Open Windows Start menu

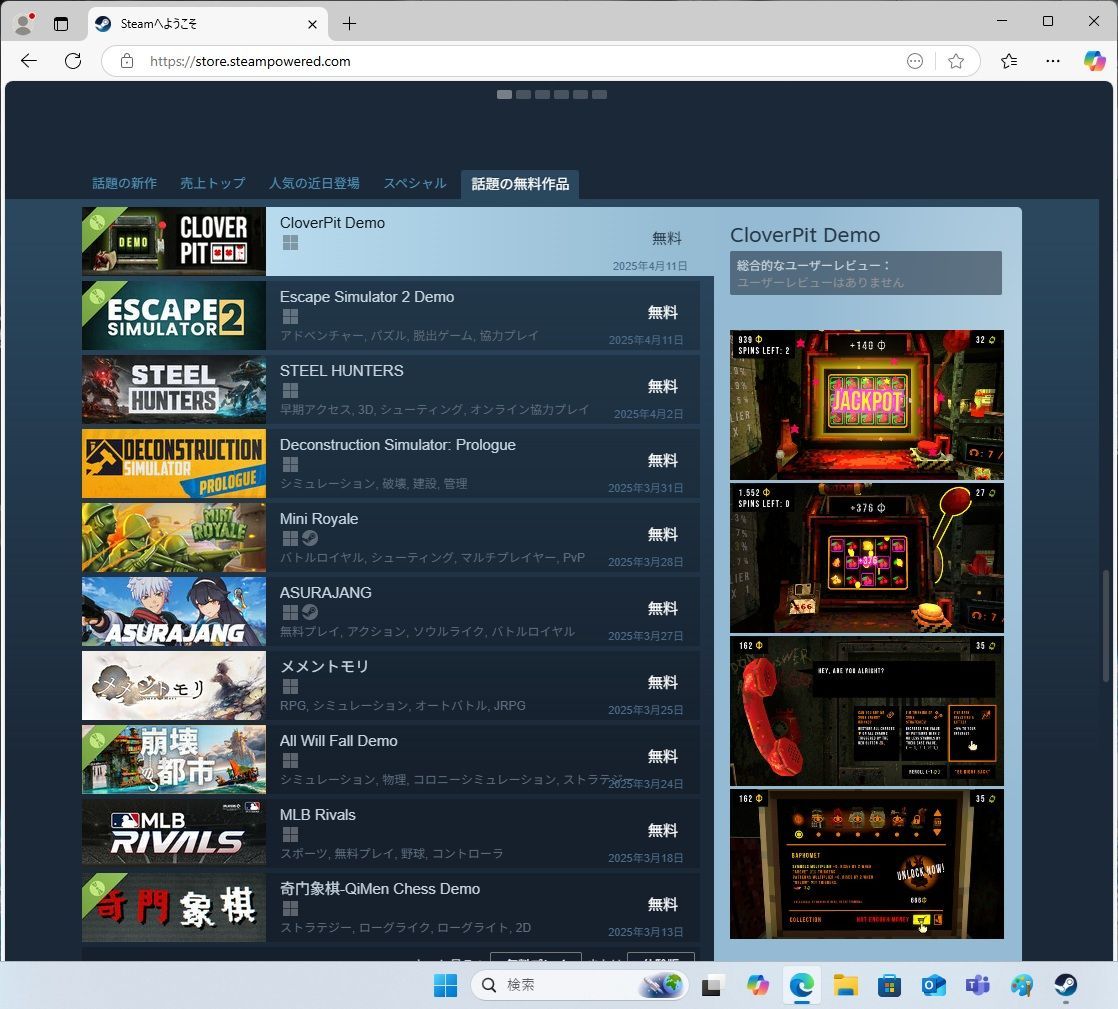pos(446,985)
